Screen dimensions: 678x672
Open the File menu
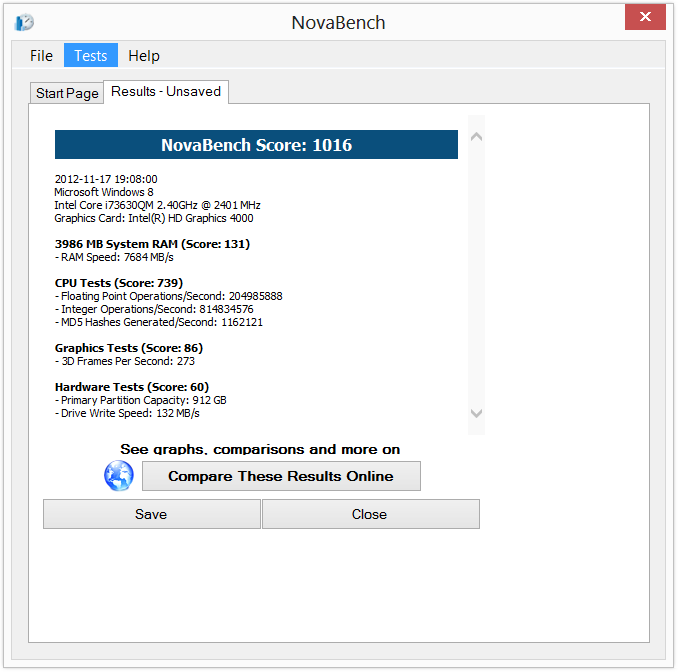[x=41, y=55]
